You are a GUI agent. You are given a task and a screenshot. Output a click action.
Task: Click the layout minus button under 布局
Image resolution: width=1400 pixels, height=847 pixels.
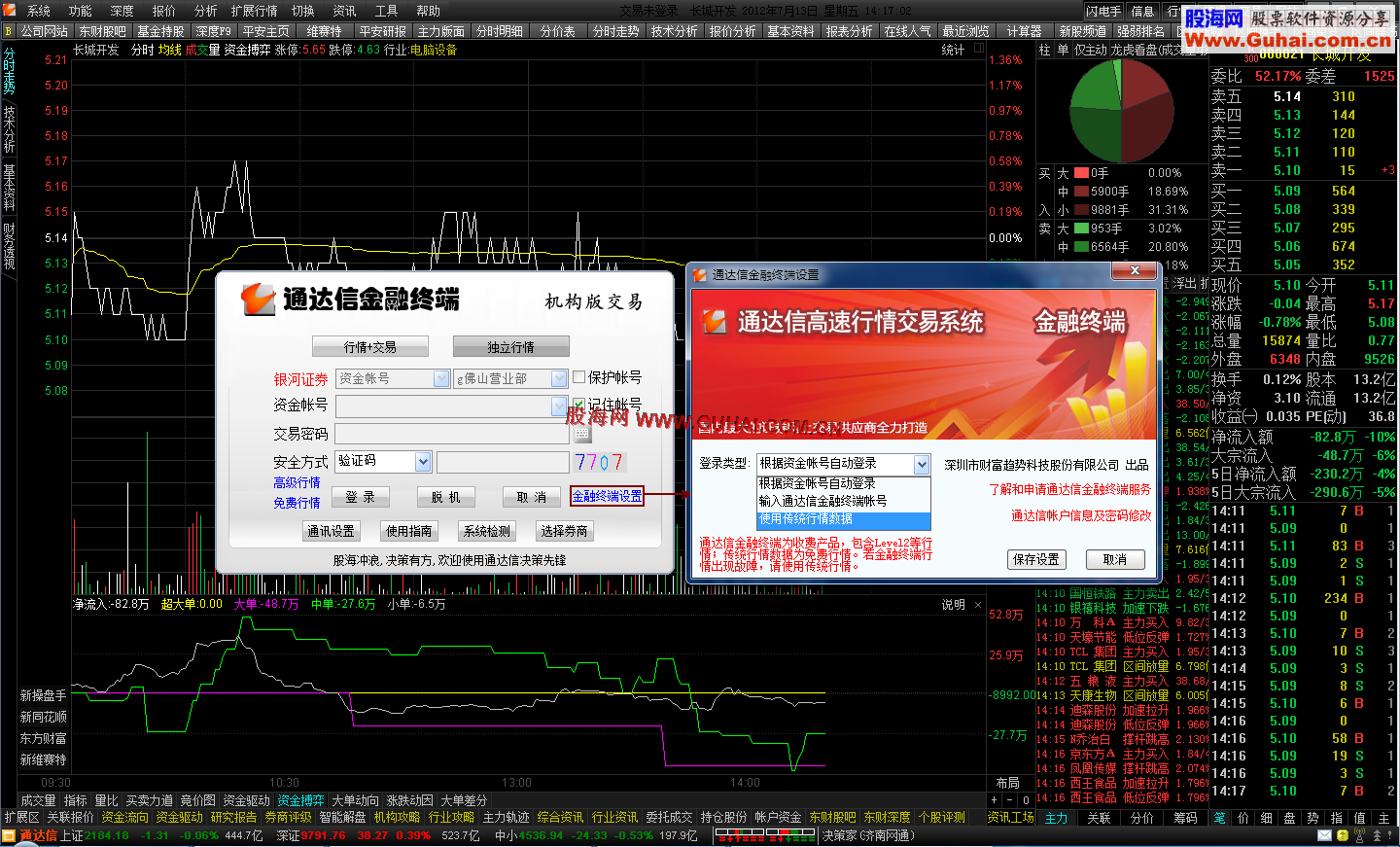click(x=1009, y=800)
